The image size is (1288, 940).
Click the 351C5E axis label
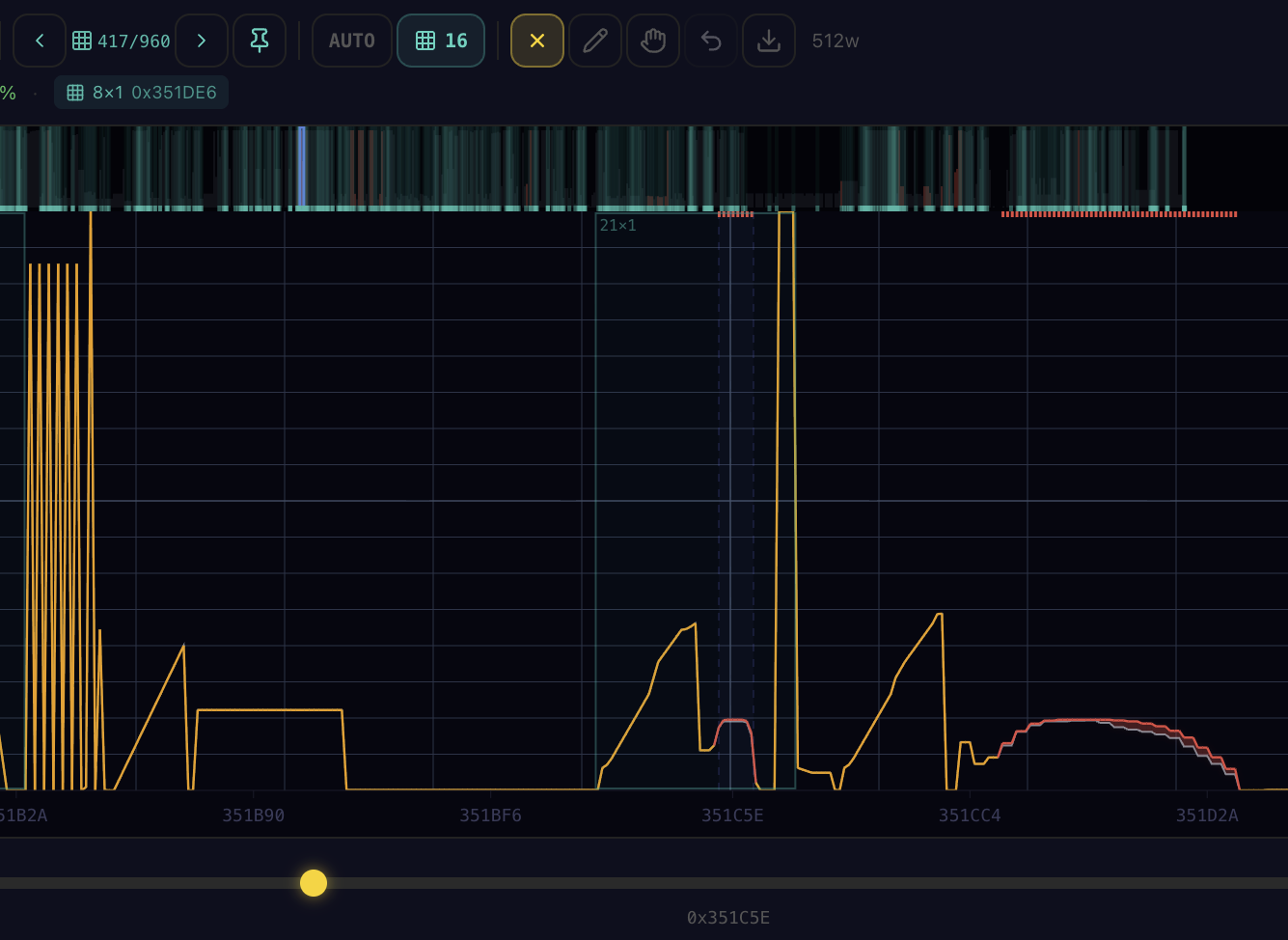click(732, 816)
